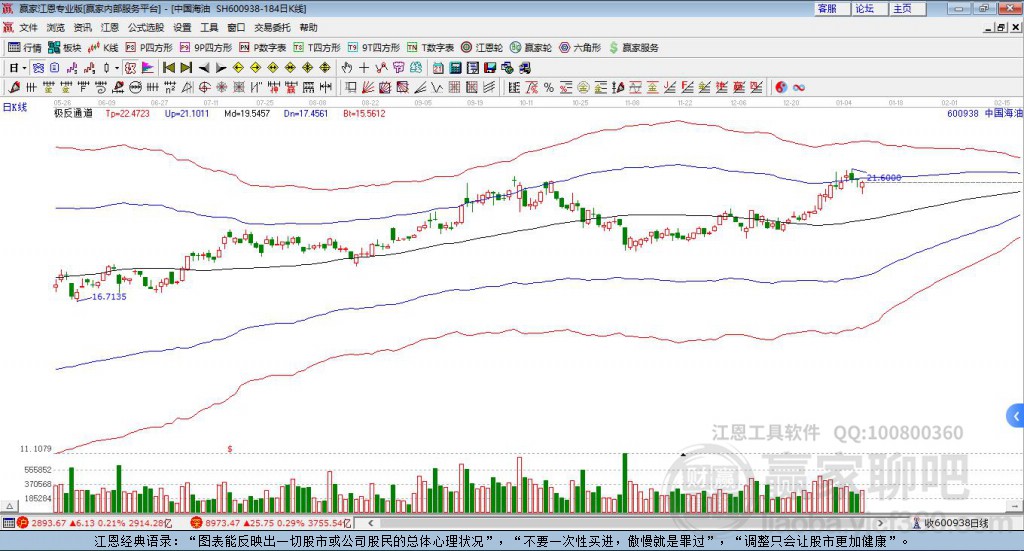Click the 论坛 forum button
1024x551 pixels.
[x=865, y=8]
